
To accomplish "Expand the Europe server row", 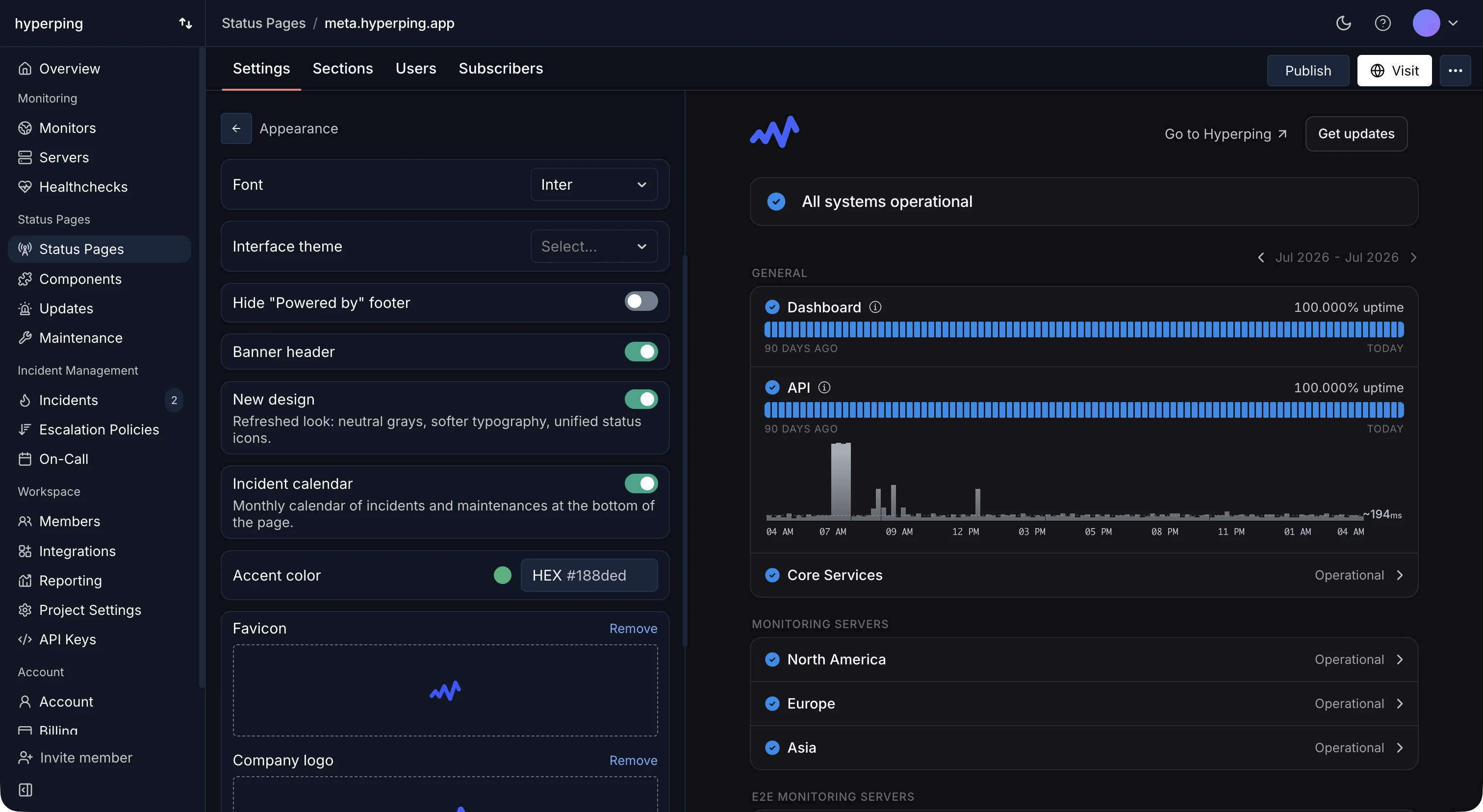I will pyautogui.click(x=1083, y=703).
